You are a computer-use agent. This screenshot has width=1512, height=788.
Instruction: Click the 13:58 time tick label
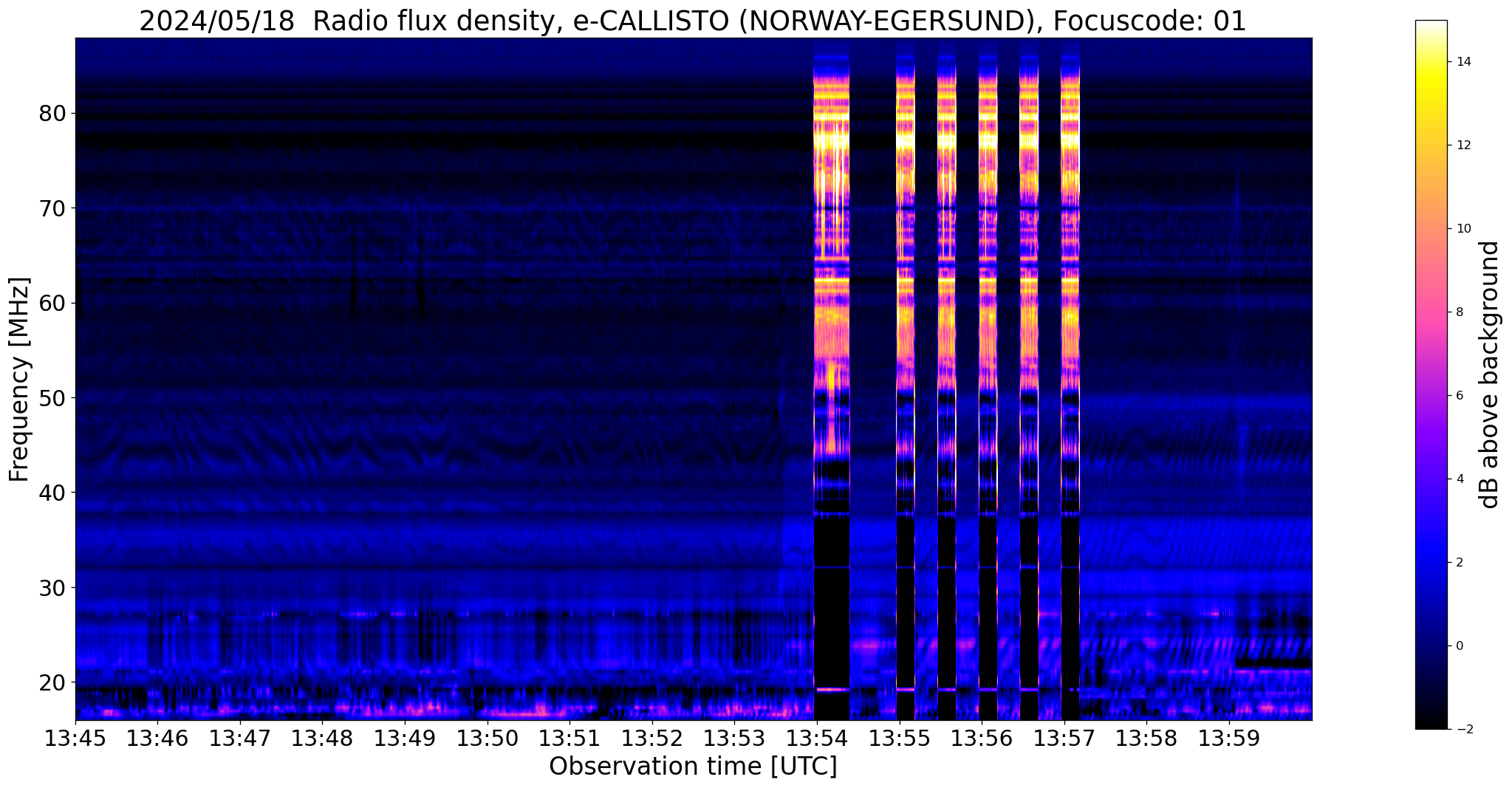point(1147,739)
